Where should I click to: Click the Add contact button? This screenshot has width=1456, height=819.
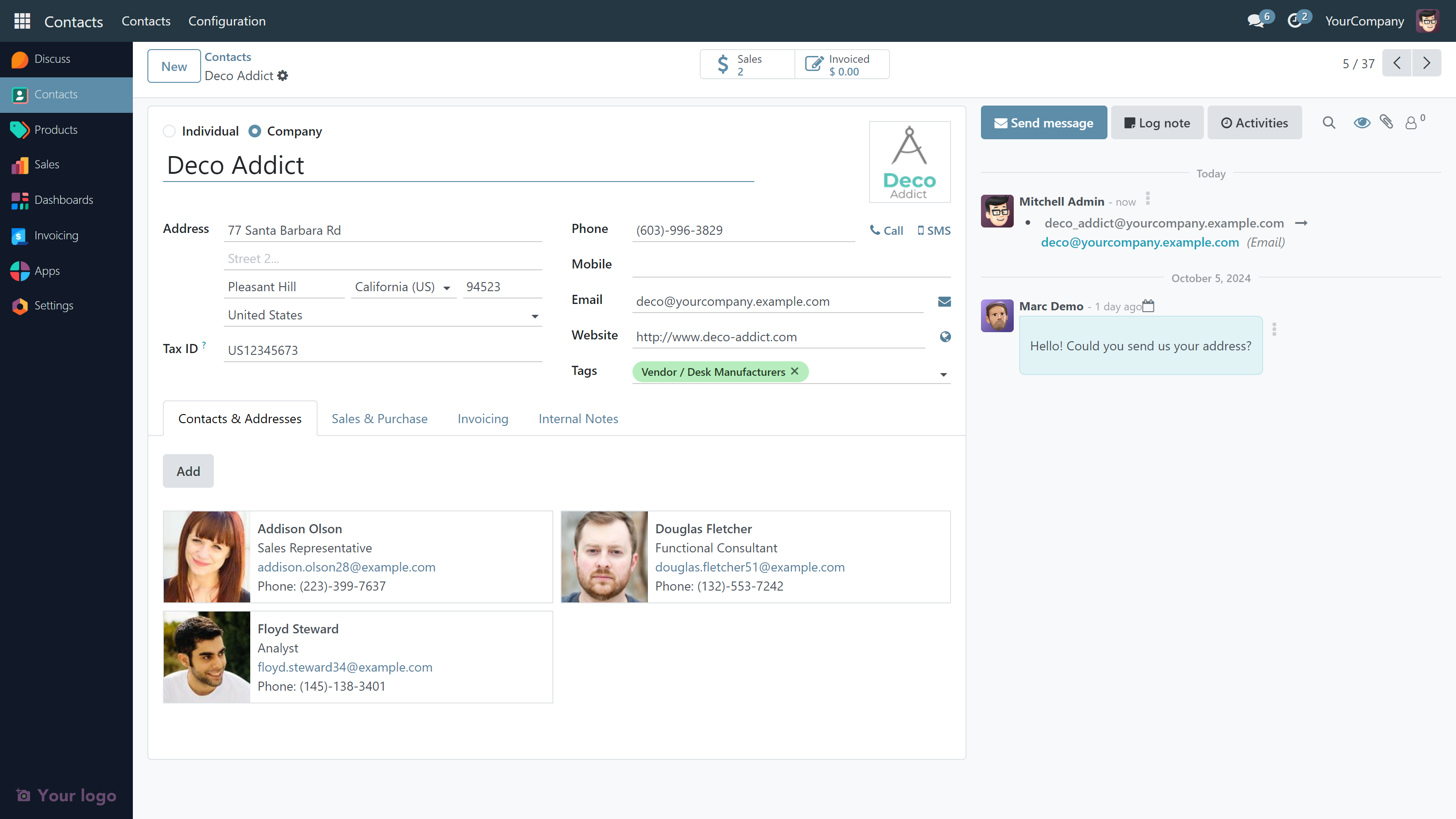188,471
